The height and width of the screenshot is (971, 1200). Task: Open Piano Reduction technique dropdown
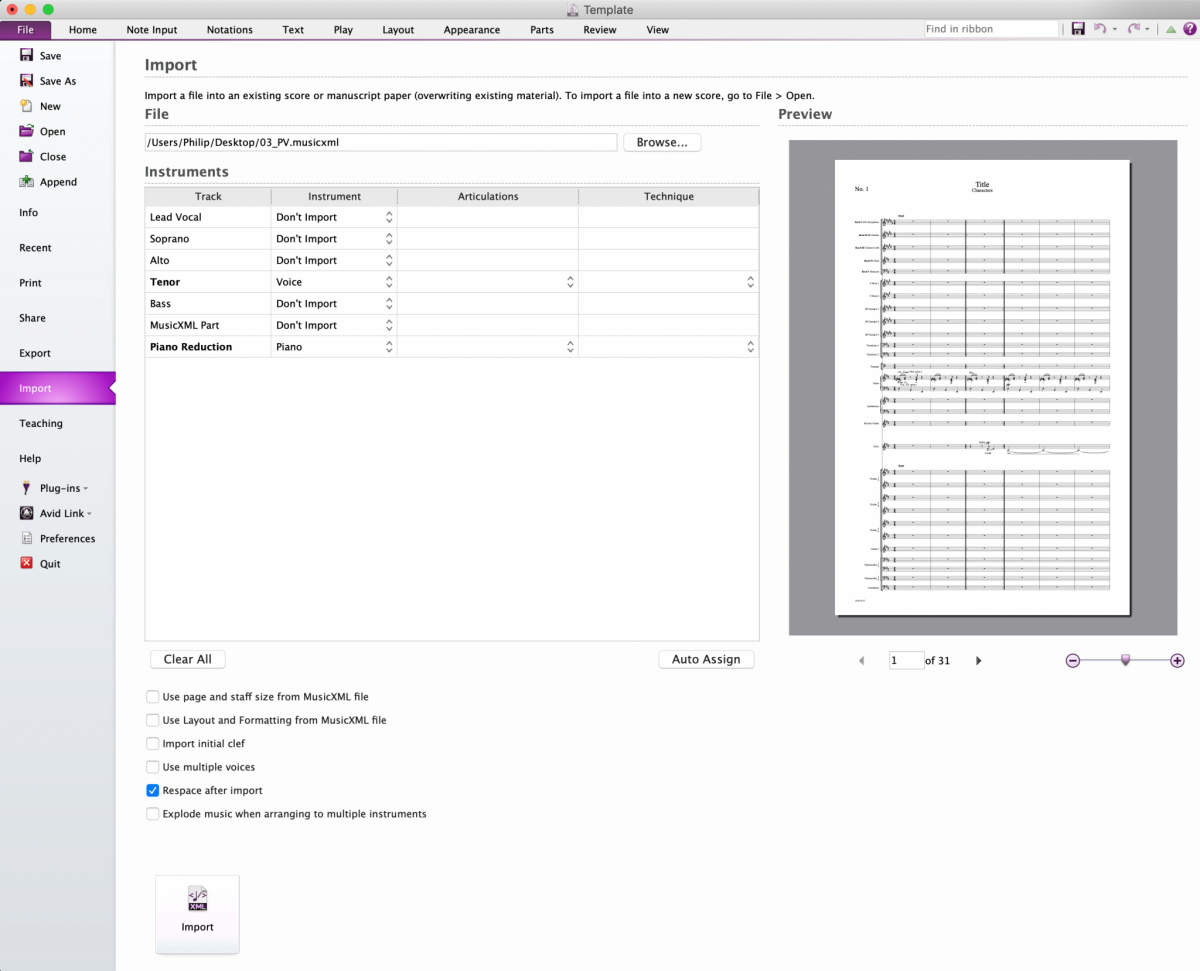click(750, 347)
